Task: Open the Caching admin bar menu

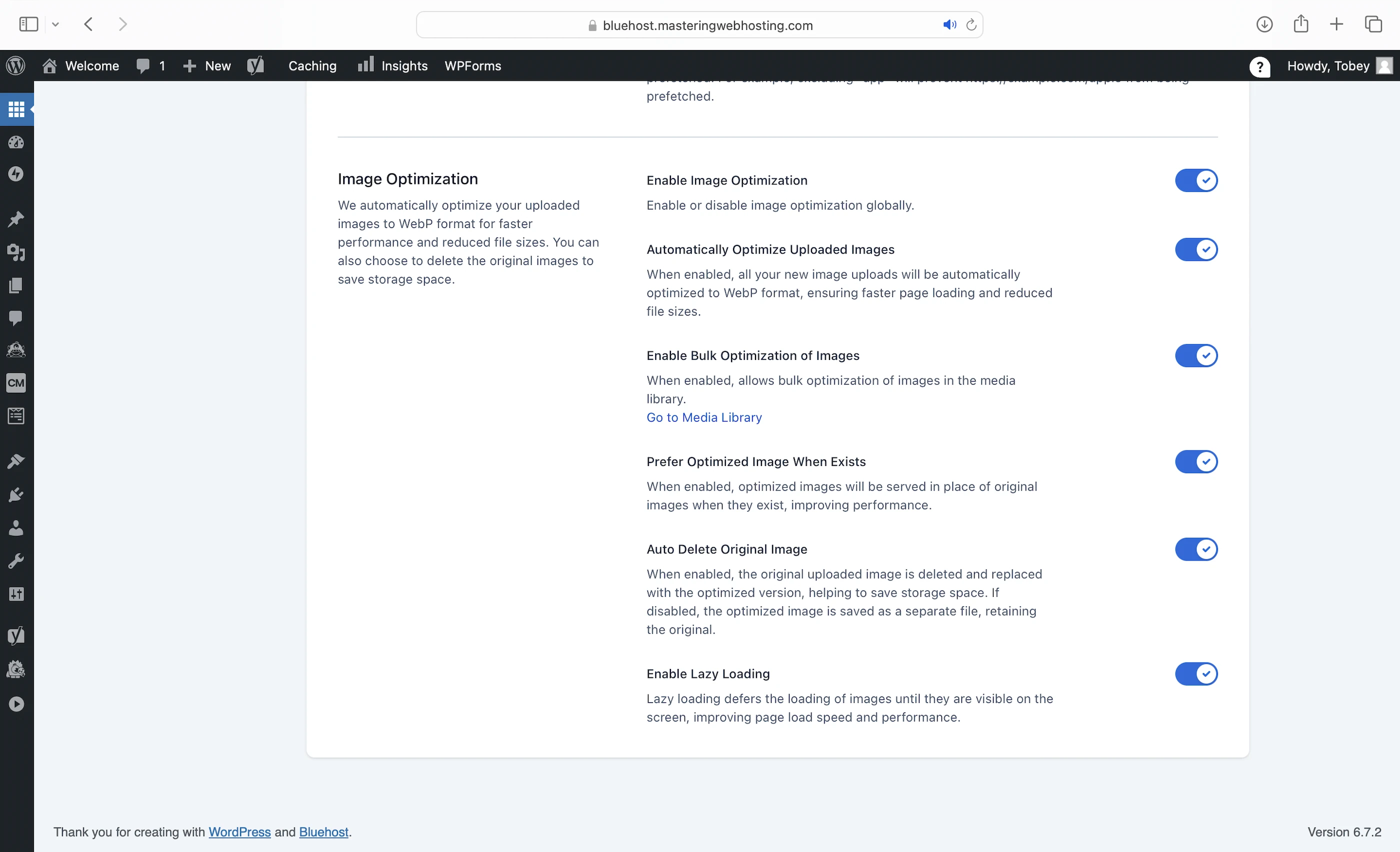Action: point(312,66)
